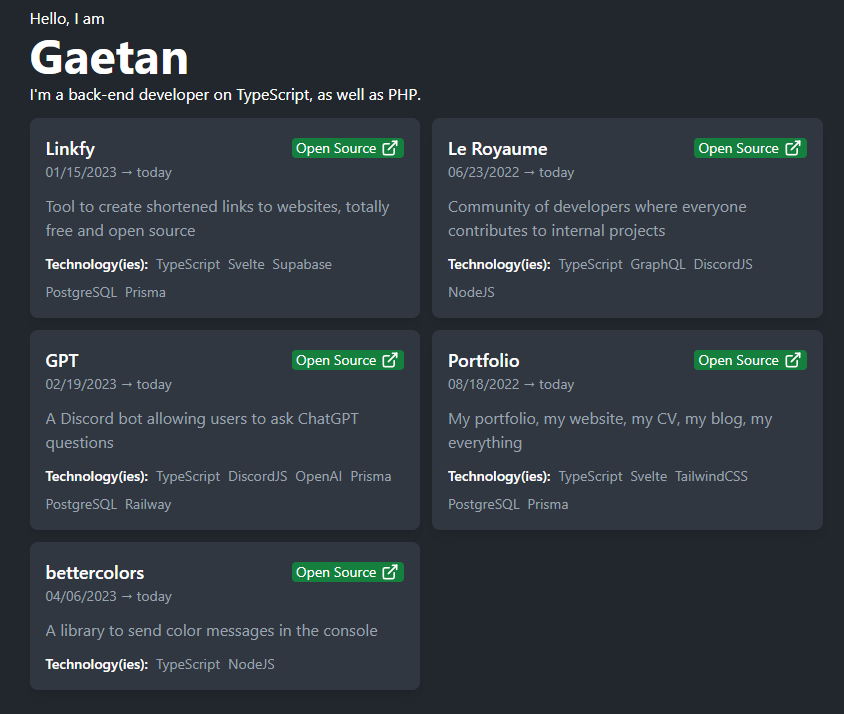
Task: Click the Supabase tag on Linkfy
Action: [302, 263]
